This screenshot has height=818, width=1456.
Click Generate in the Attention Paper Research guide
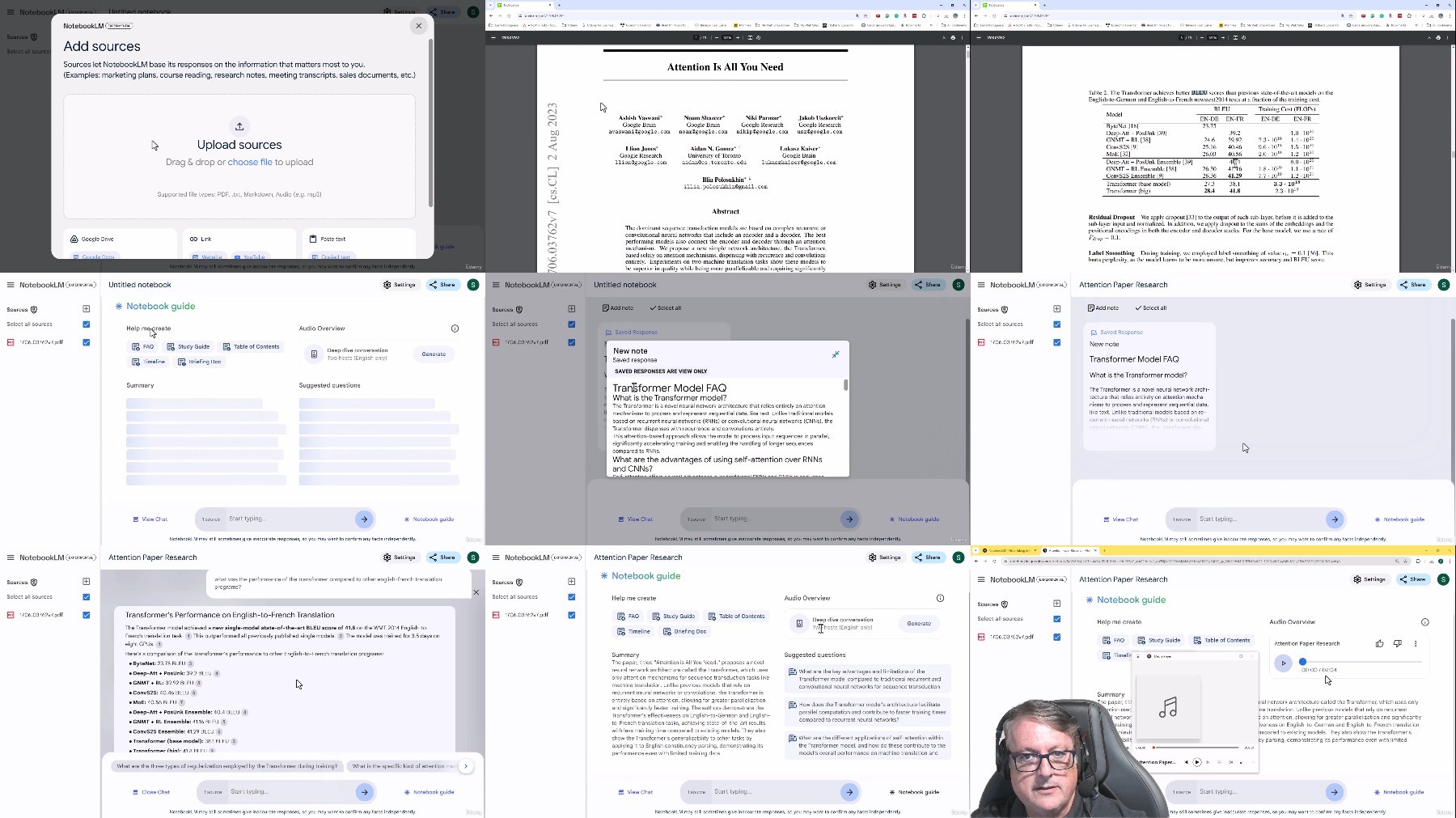tap(919, 624)
